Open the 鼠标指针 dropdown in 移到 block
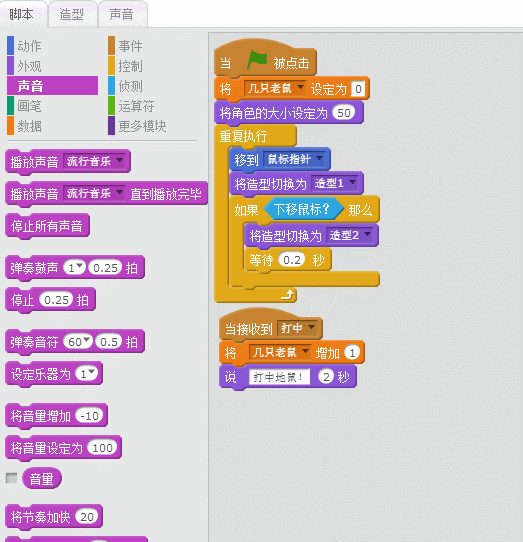The image size is (523, 542). [295, 159]
